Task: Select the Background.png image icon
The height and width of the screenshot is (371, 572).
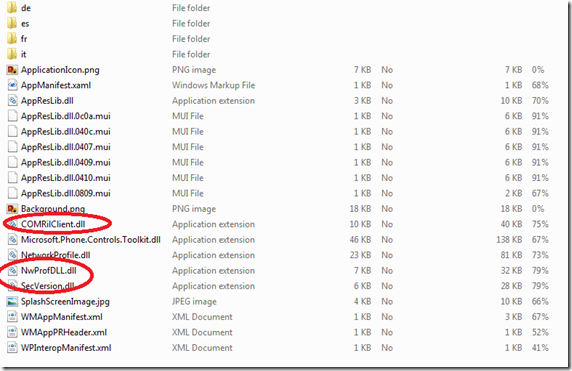Action: (12, 209)
